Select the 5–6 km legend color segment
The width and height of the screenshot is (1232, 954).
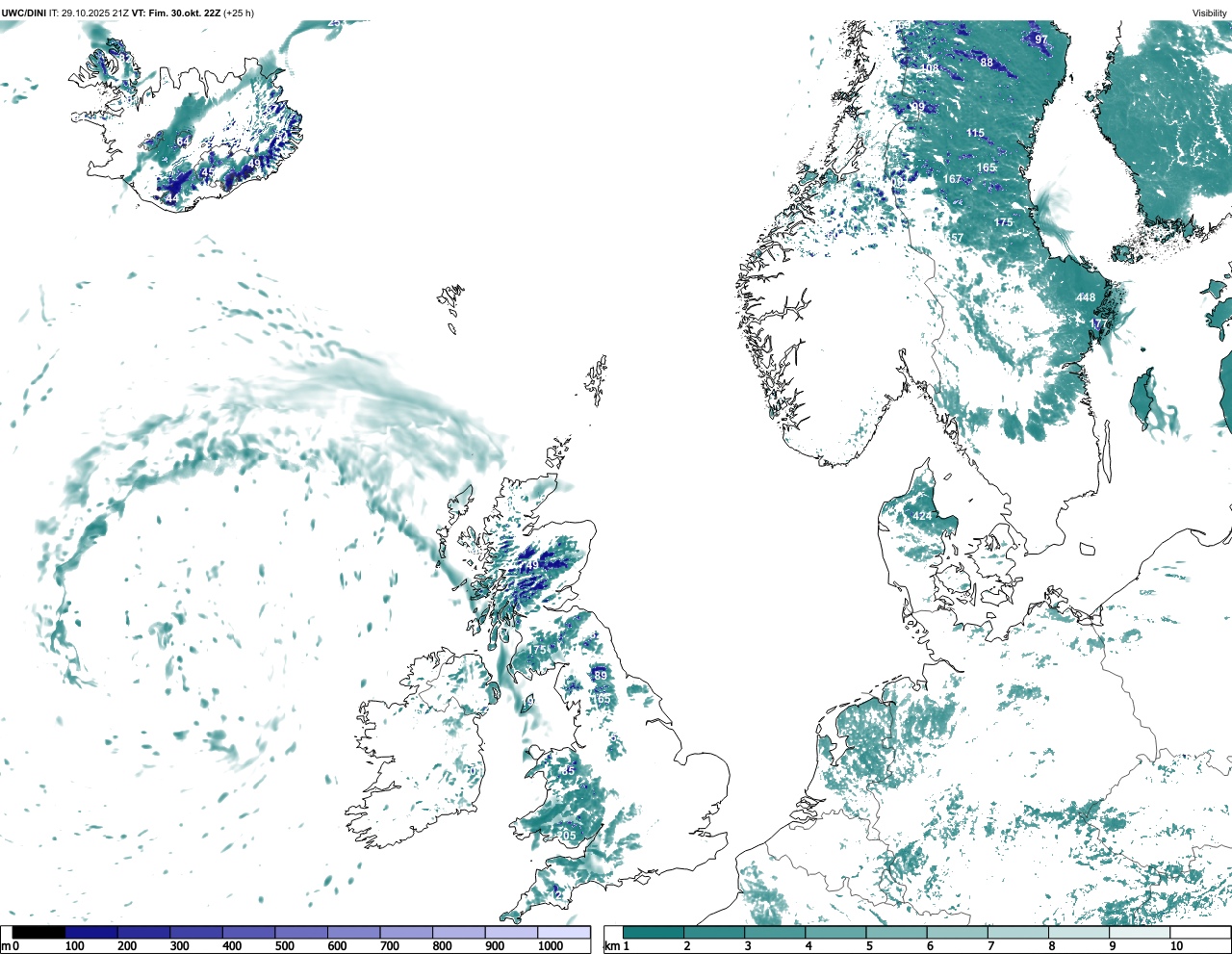coord(896,932)
